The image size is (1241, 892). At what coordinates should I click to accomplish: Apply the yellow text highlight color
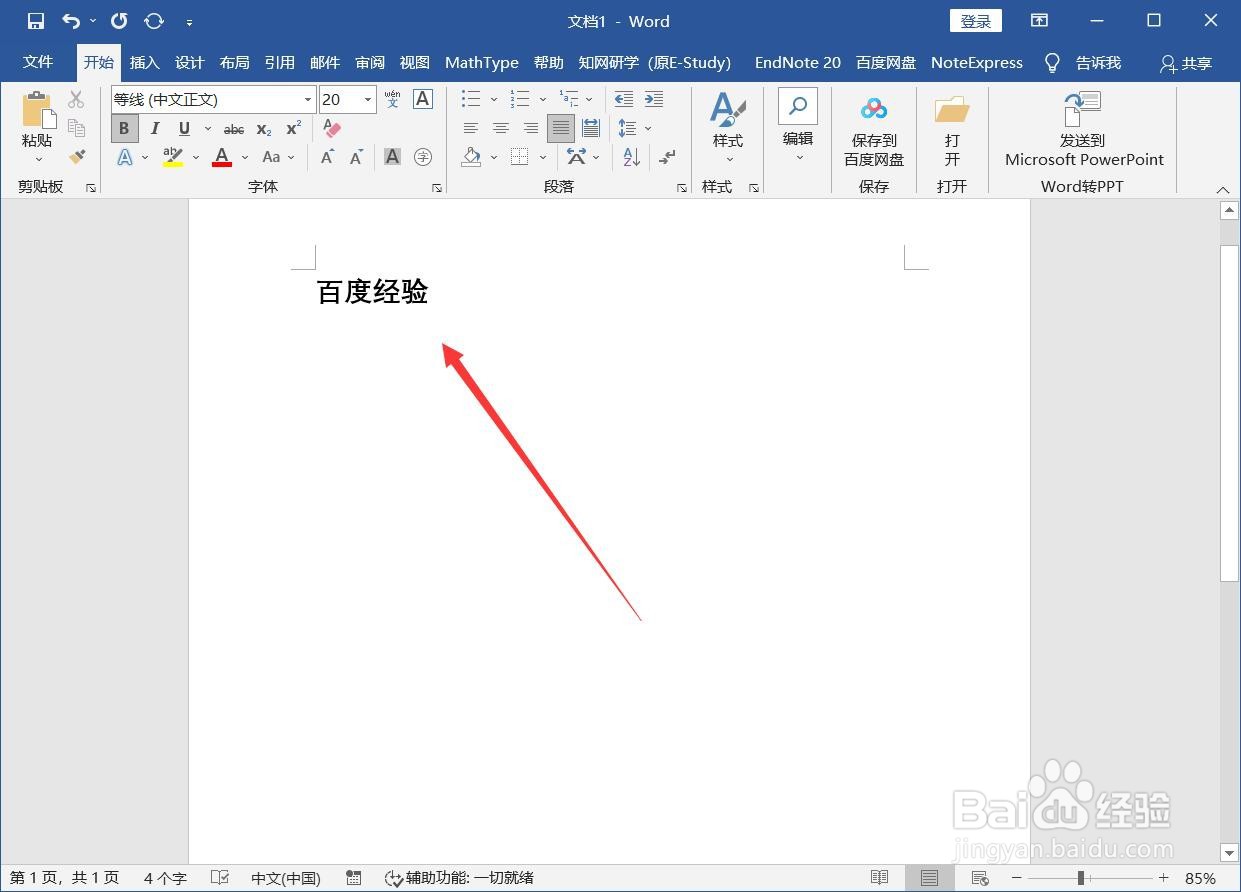click(x=173, y=157)
